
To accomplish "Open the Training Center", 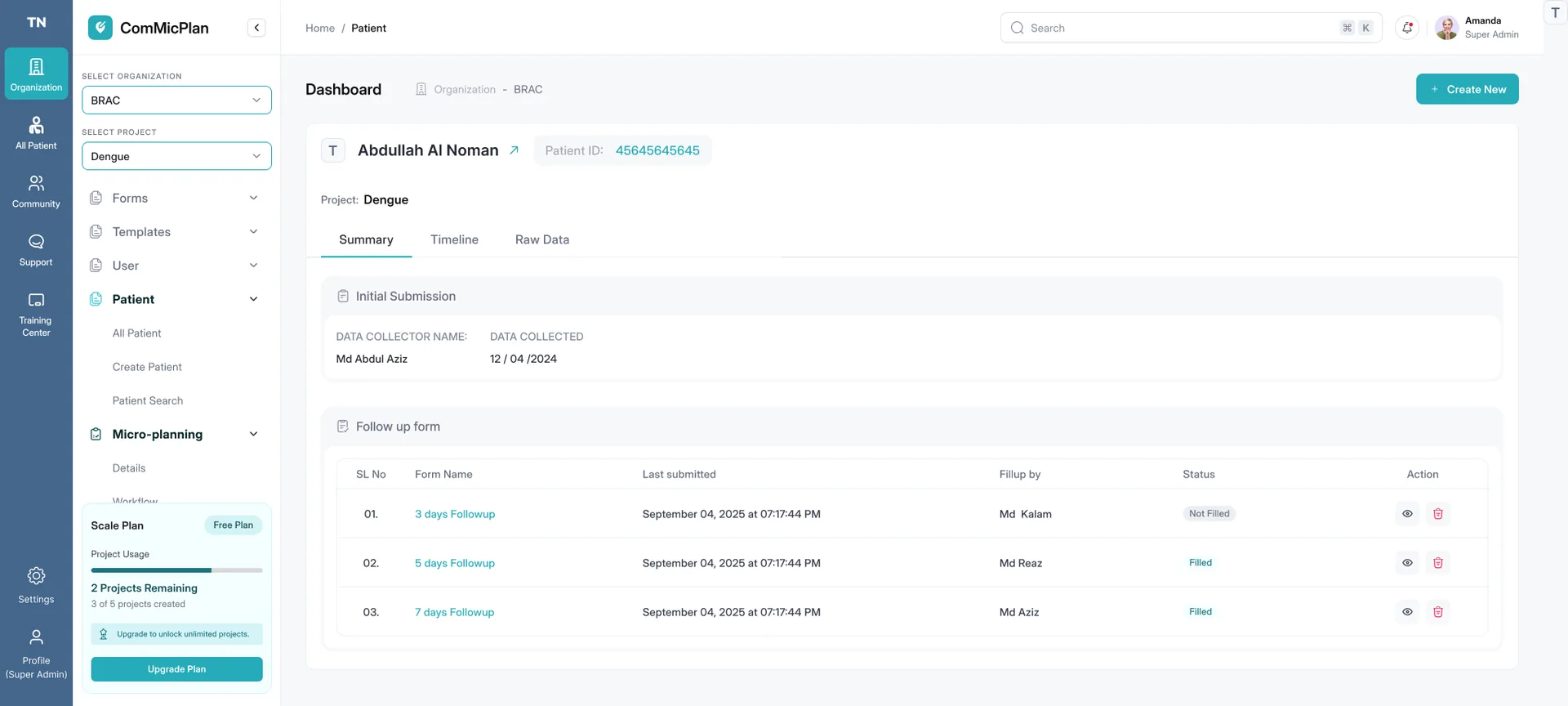I will [x=36, y=314].
